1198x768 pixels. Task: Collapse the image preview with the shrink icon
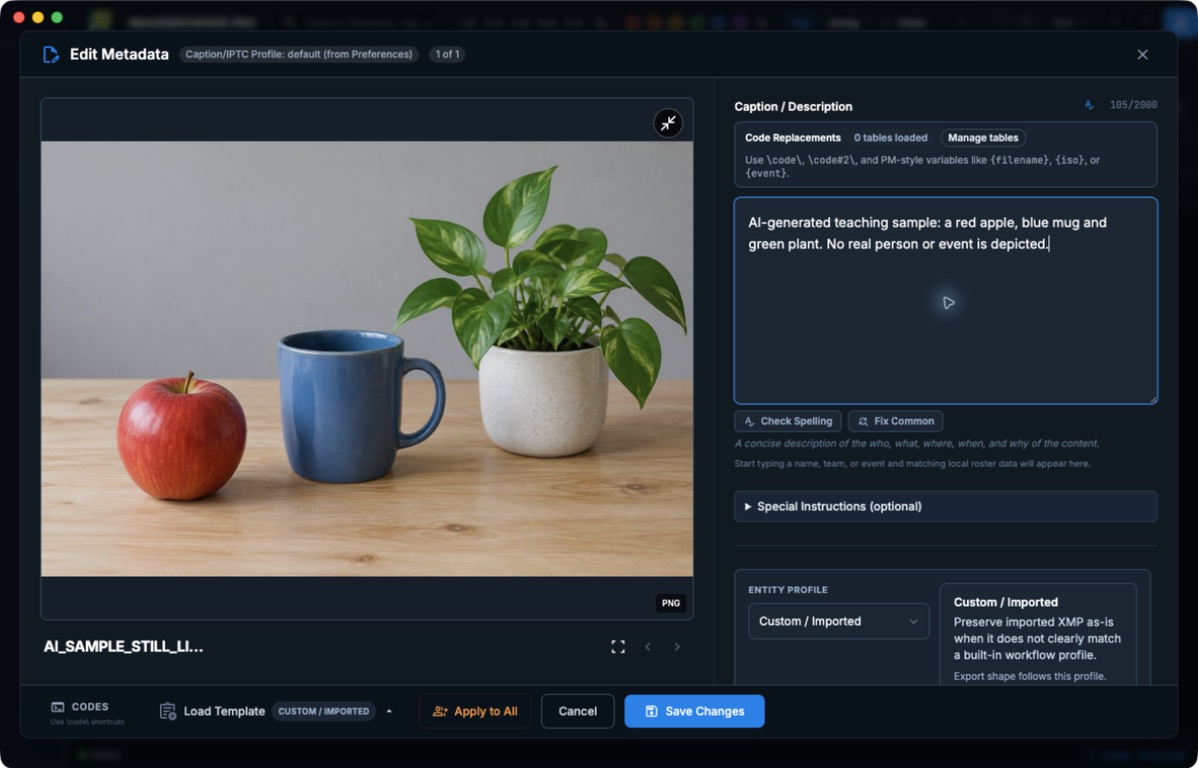click(x=668, y=123)
